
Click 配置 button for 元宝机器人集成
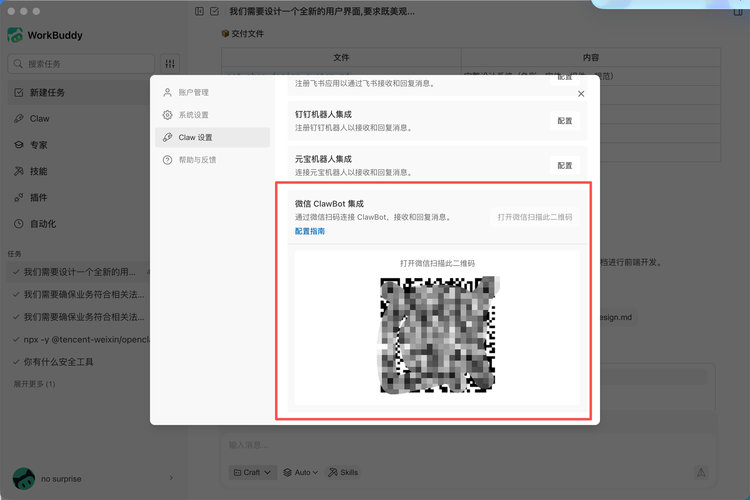point(564,166)
